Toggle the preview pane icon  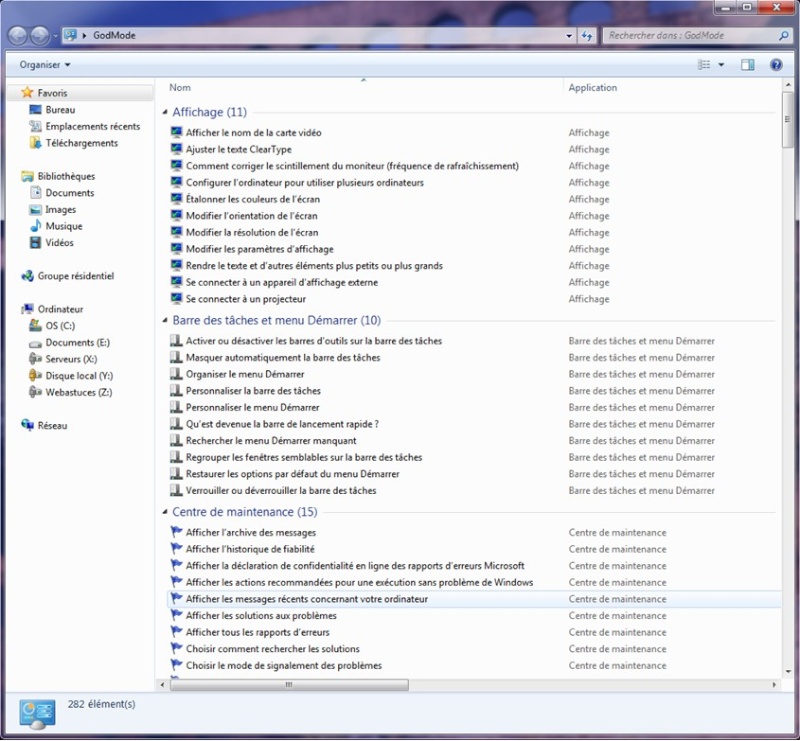coord(747,65)
